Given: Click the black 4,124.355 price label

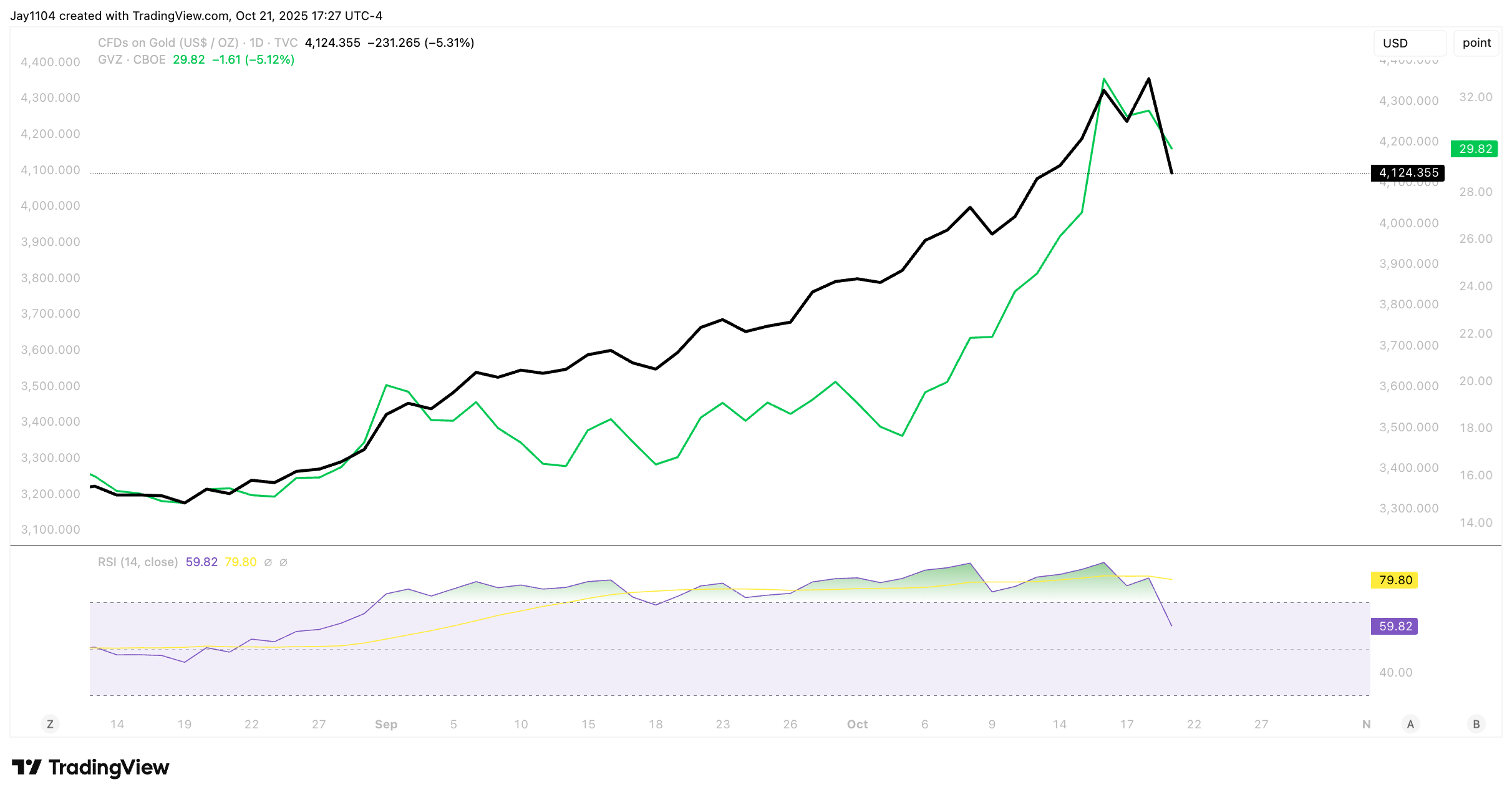Looking at the screenshot, I should click(x=1408, y=173).
